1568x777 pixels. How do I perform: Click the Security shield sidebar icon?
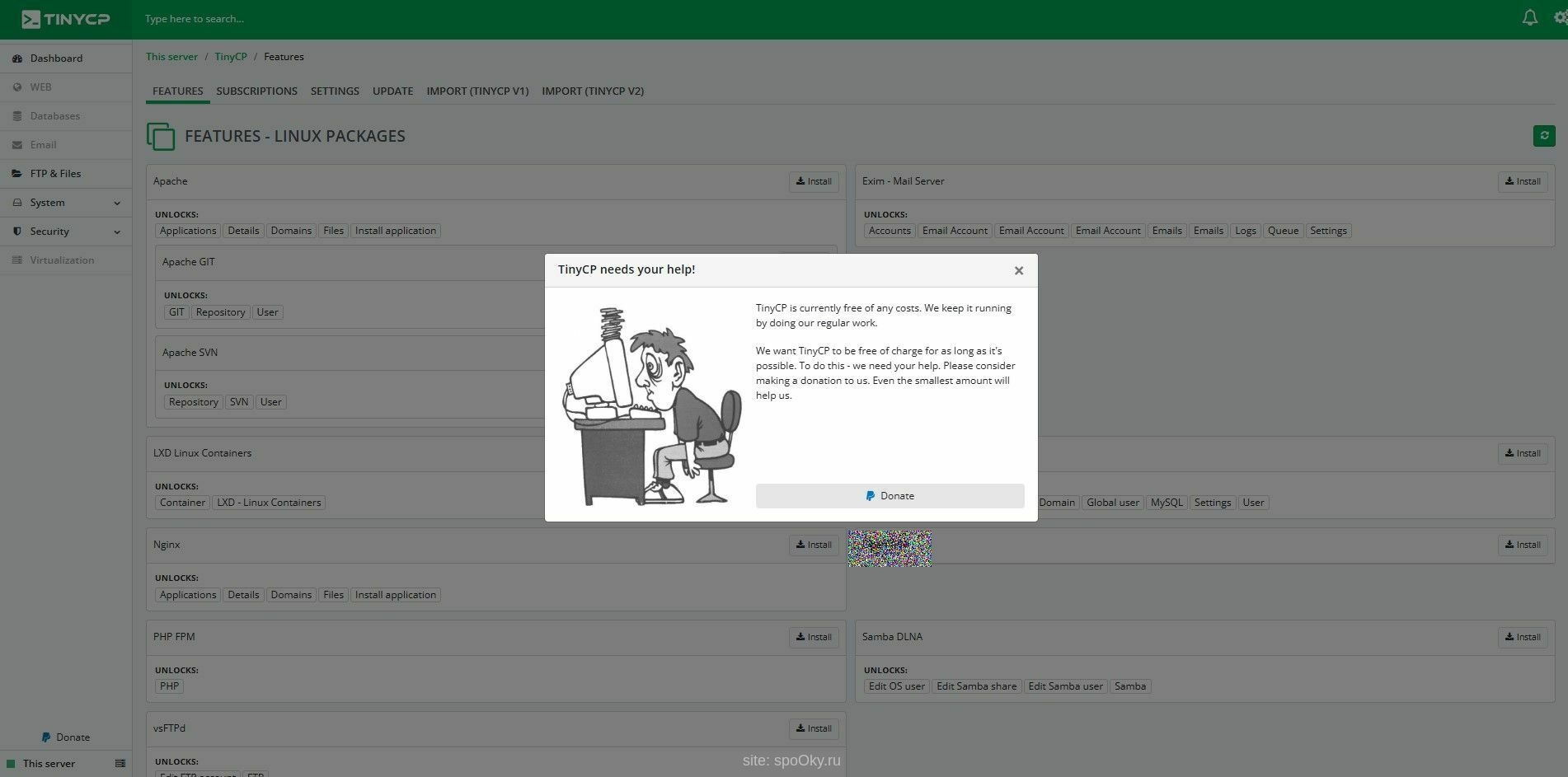[17, 232]
